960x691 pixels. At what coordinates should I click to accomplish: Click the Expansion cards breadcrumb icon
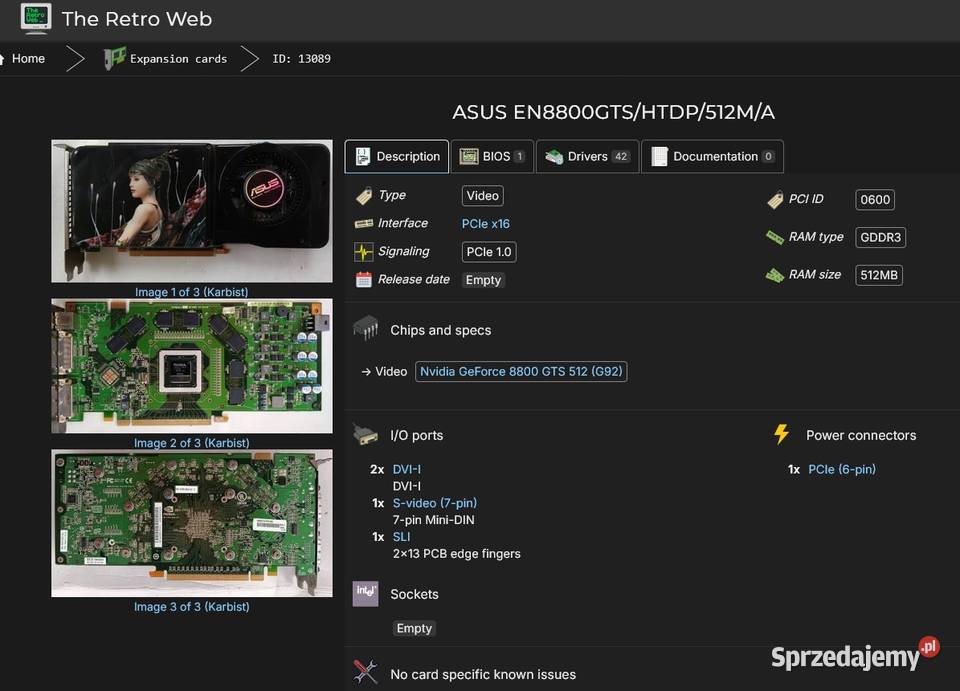coord(114,58)
